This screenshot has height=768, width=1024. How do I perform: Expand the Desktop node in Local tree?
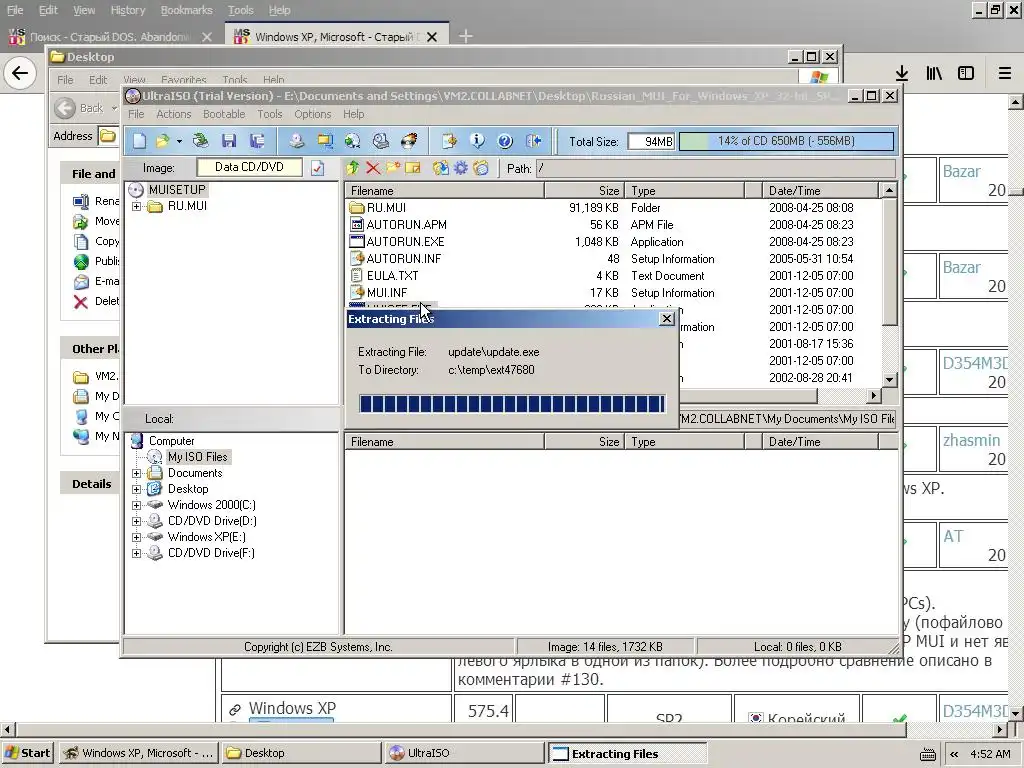click(x=136, y=489)
